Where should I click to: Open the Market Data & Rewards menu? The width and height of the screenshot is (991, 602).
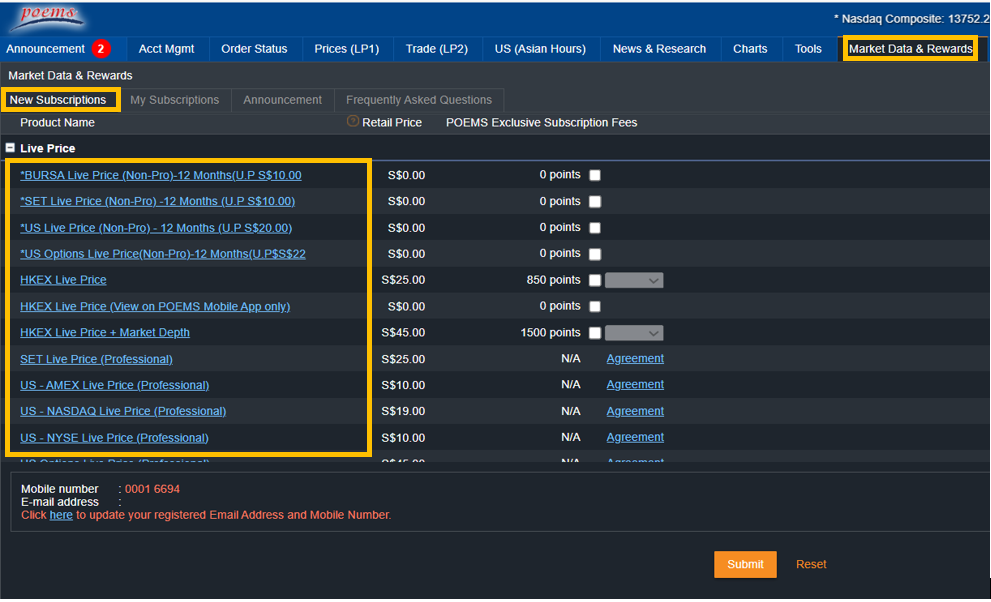(x=911, y=49)
